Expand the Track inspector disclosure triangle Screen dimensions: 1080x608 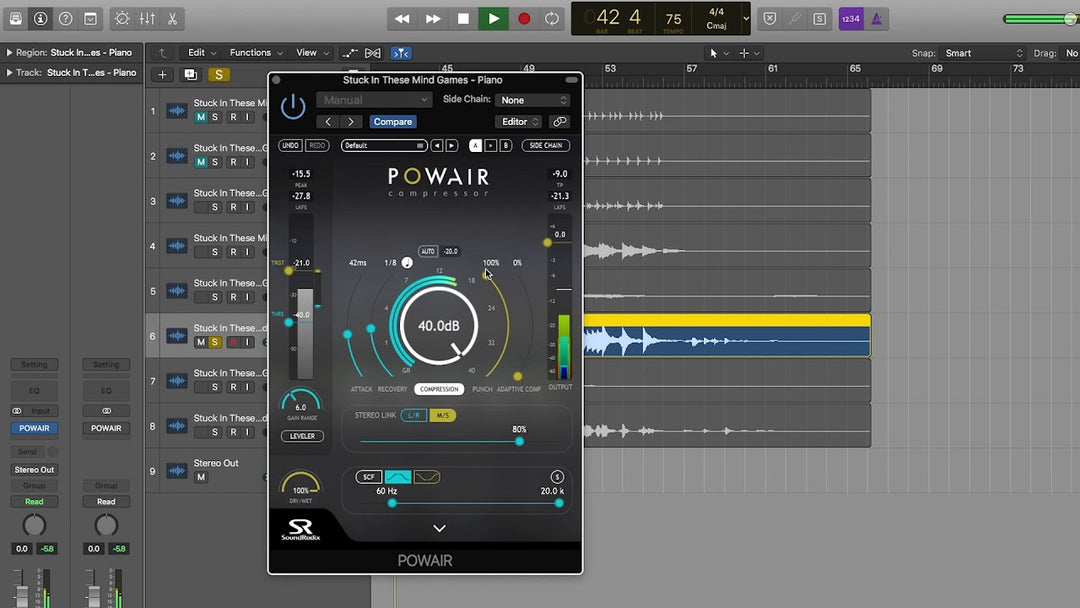coord(9,72)
